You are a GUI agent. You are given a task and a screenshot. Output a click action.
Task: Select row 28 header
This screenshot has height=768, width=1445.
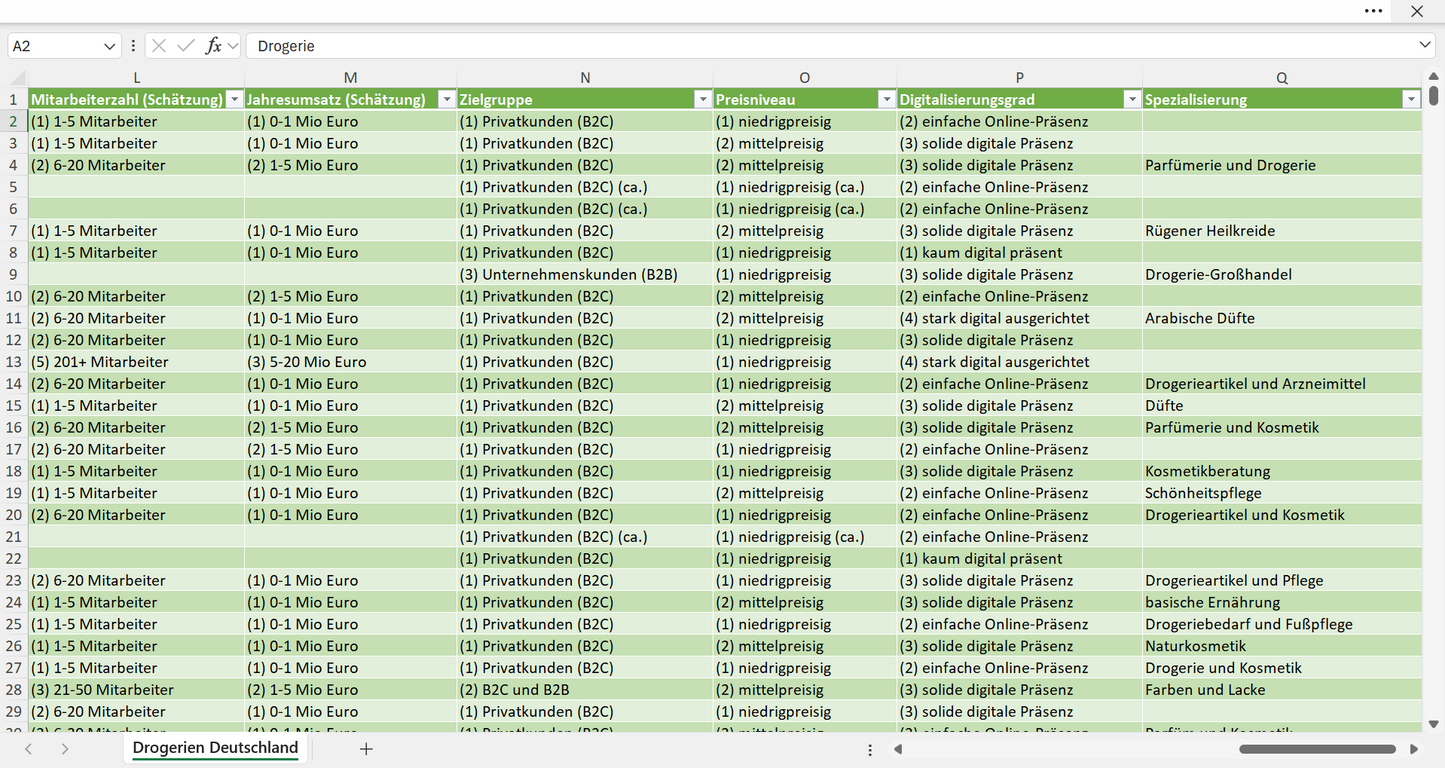pos(14,690)
